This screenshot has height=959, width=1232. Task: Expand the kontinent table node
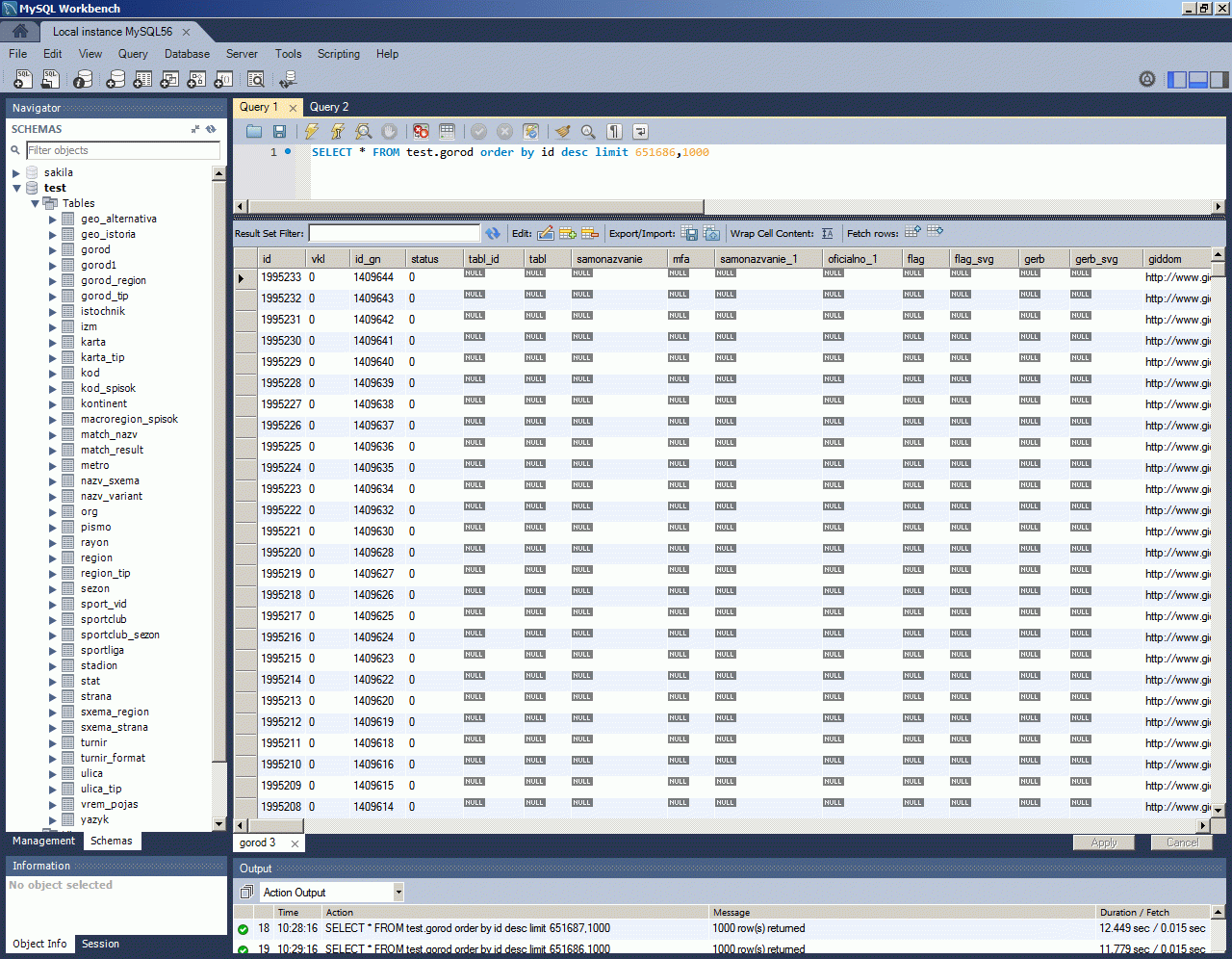point(53,404)
